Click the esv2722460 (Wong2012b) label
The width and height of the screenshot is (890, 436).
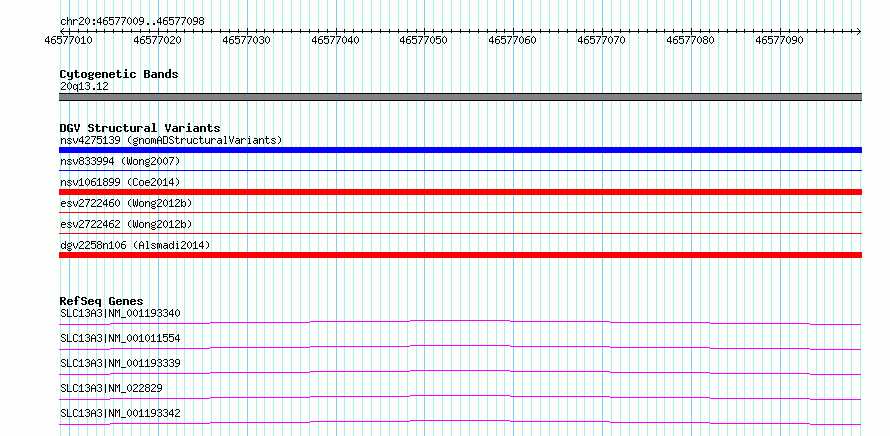(x=126, y=203)
